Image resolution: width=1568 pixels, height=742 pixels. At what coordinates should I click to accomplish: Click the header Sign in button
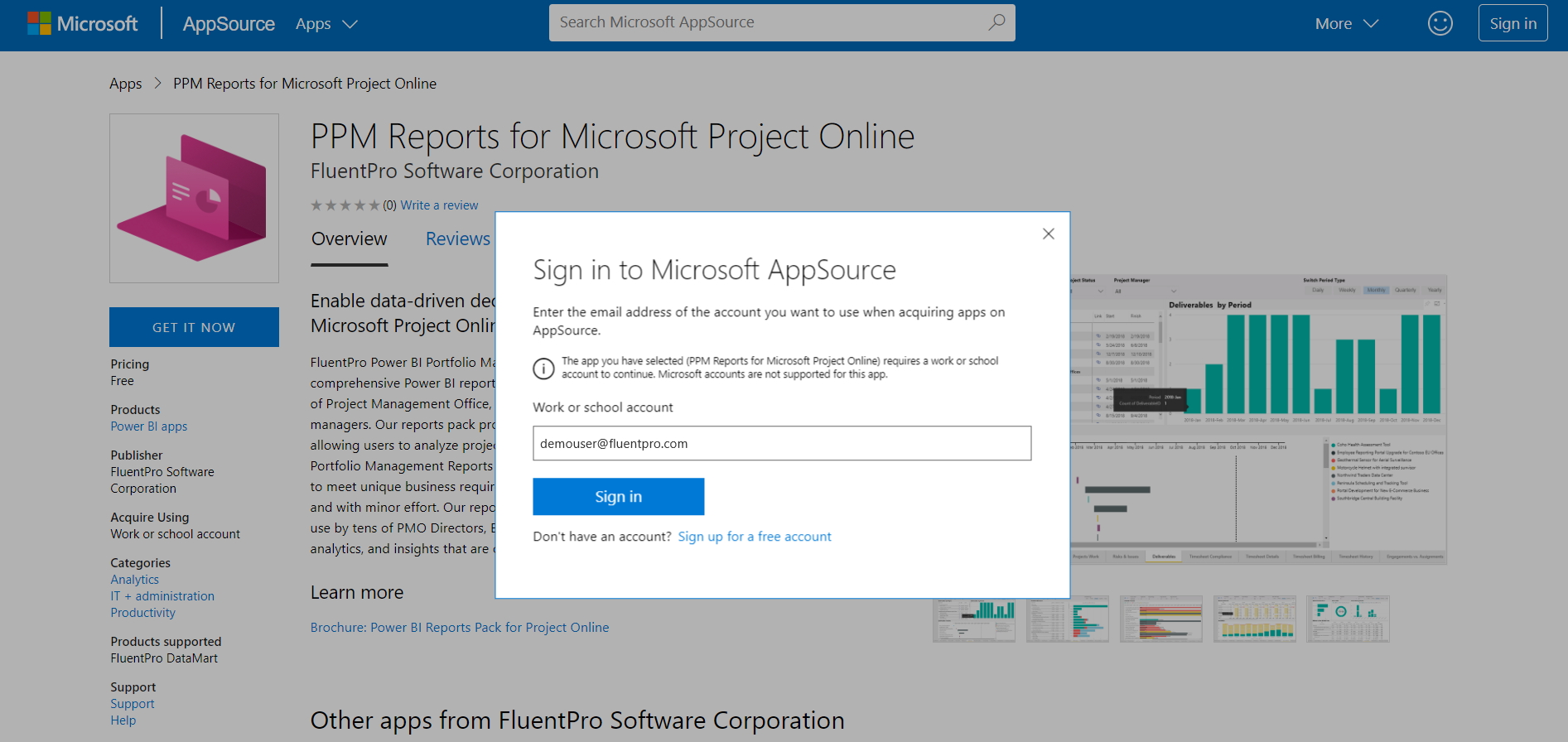(x=1513, y=23)
